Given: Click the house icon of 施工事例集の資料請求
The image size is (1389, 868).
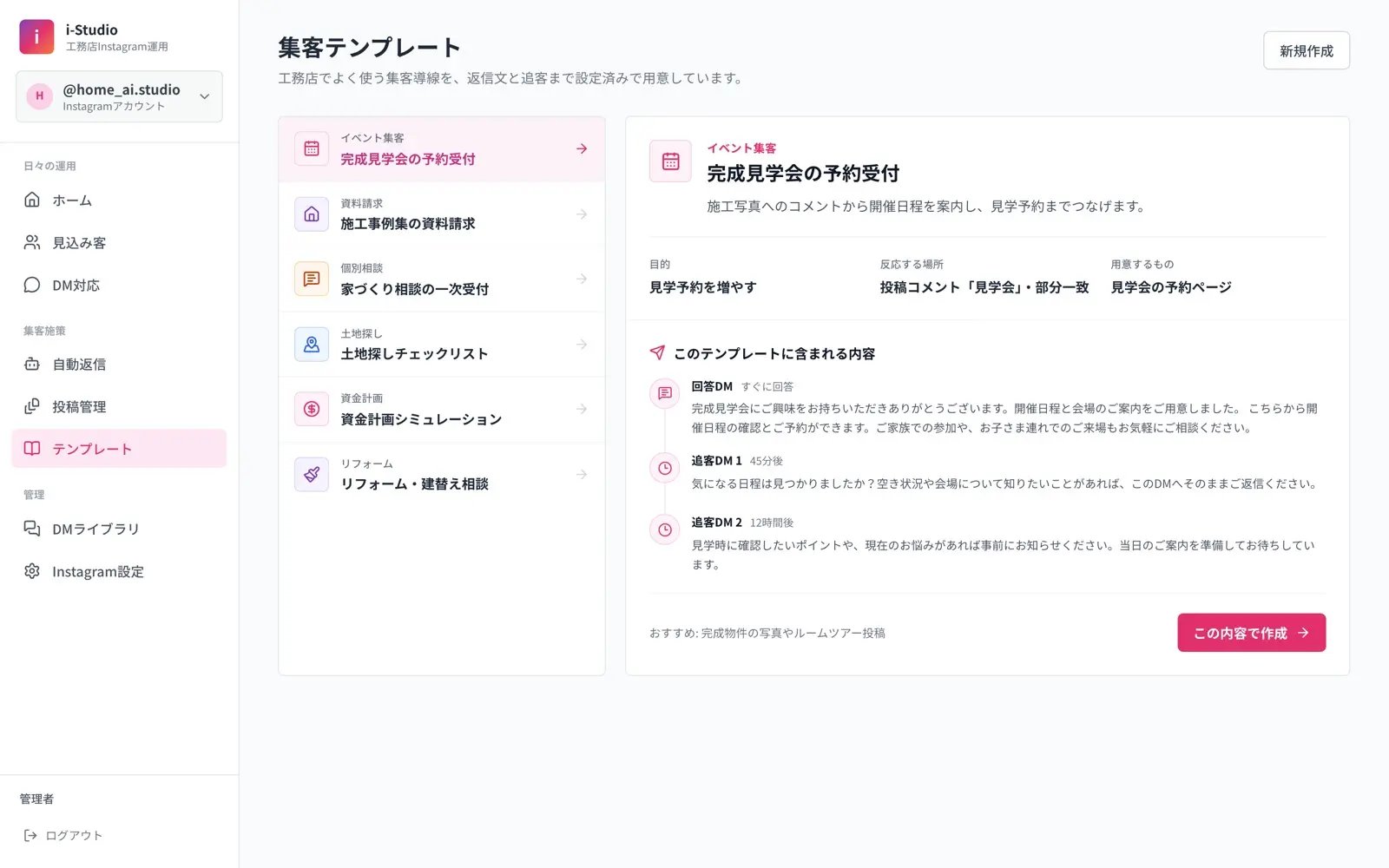Looking at the screenshot, I should pyautogui.click(x=312, y=214).
